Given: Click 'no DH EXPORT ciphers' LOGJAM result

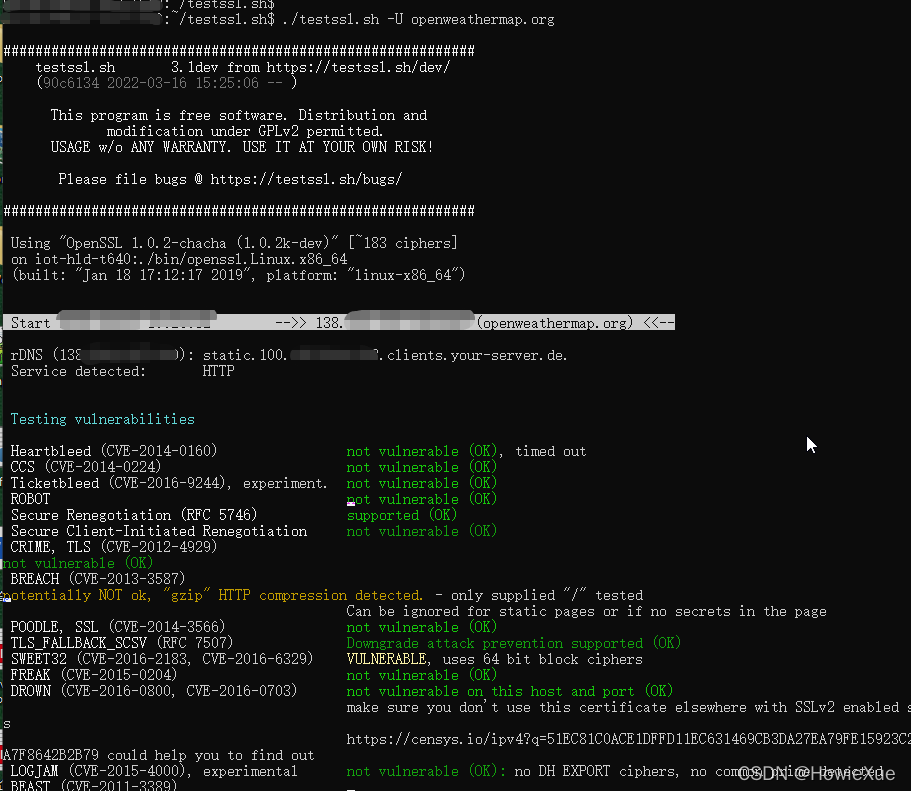Looking at the screenshot, I should (x=596, y=771).
